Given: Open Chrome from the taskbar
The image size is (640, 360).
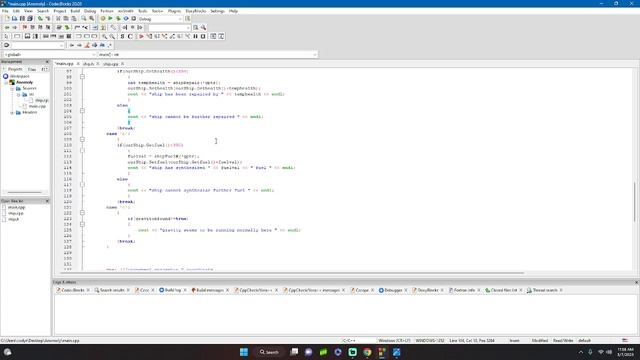Looking at the screenshot, I should tap(367, 352).
